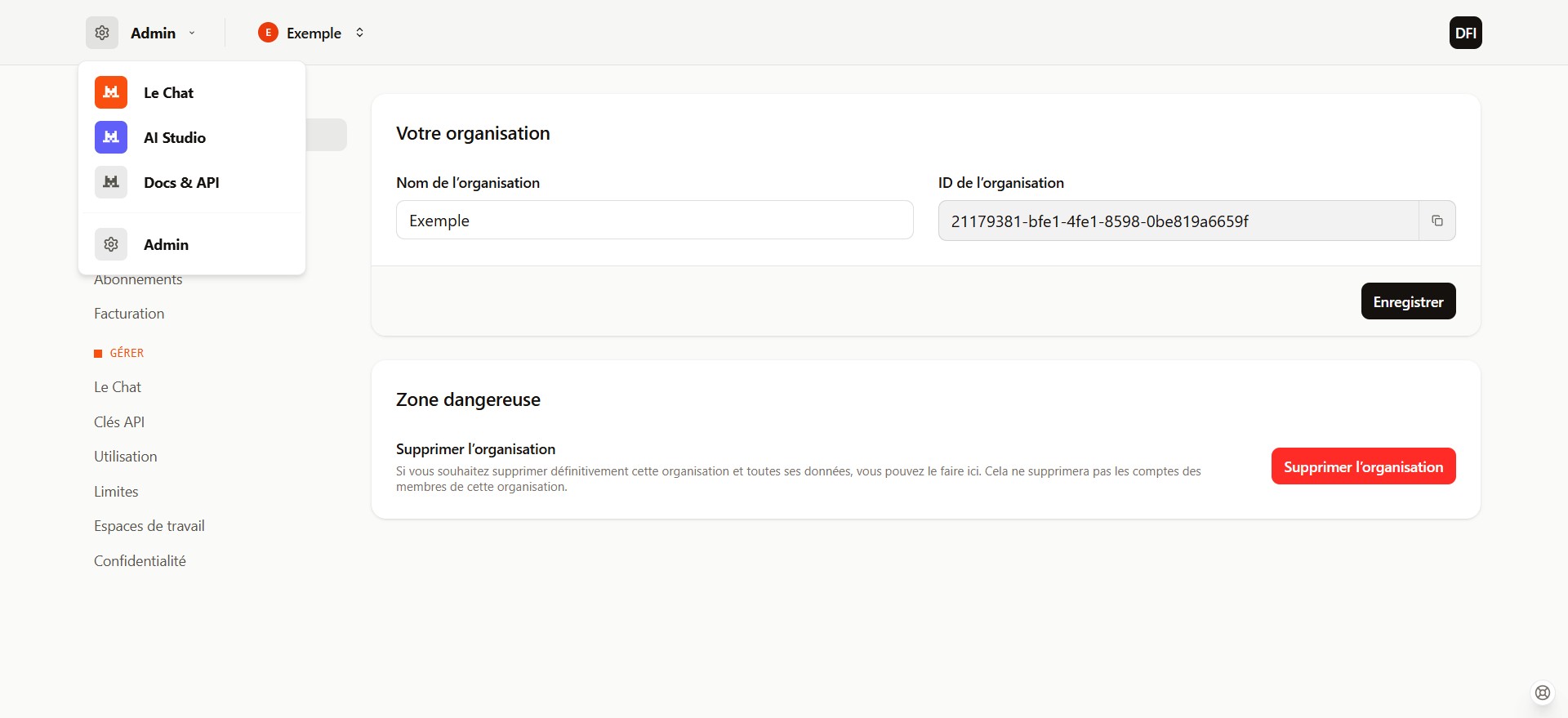Click the Enregistrer button
Screen dimensions: 1568x718
click(x=1408, y=301)
